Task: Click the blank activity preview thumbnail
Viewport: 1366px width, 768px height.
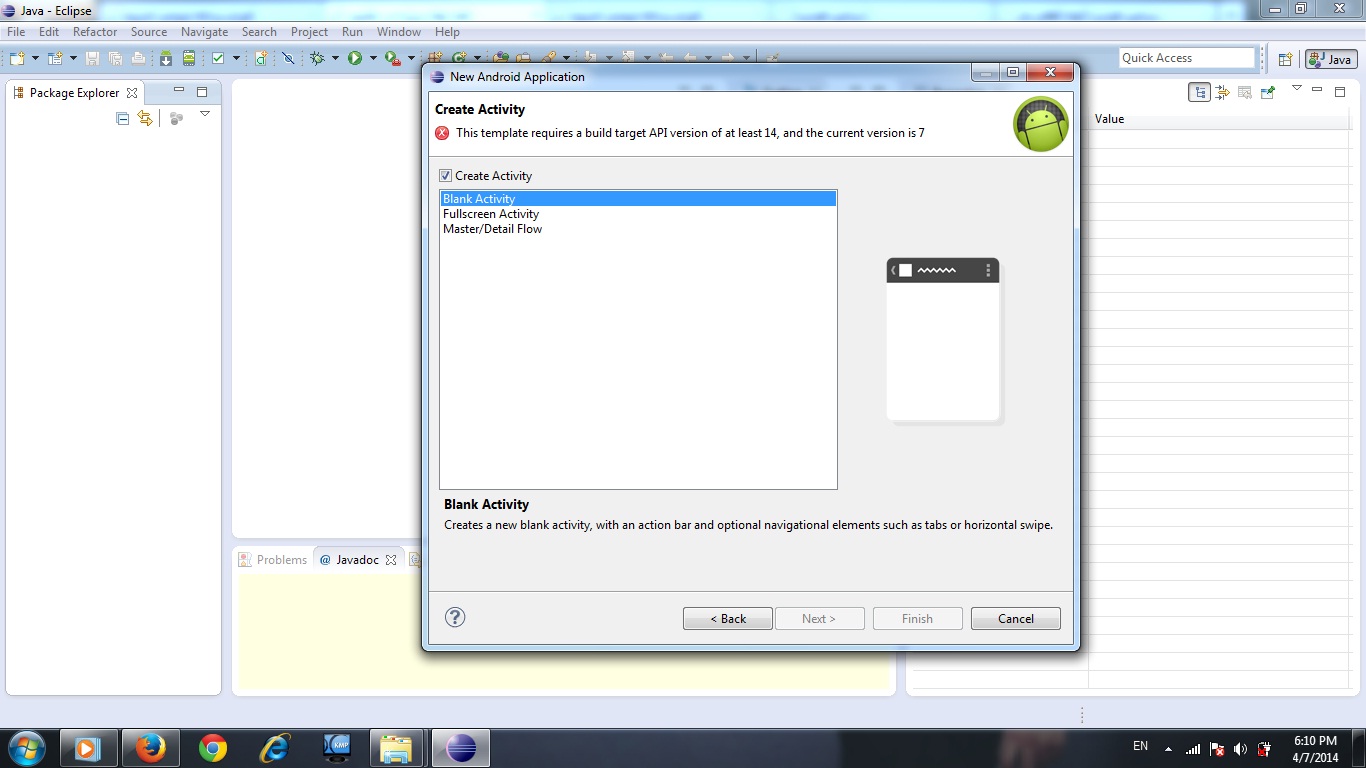Action: click(x=943, y=340)
